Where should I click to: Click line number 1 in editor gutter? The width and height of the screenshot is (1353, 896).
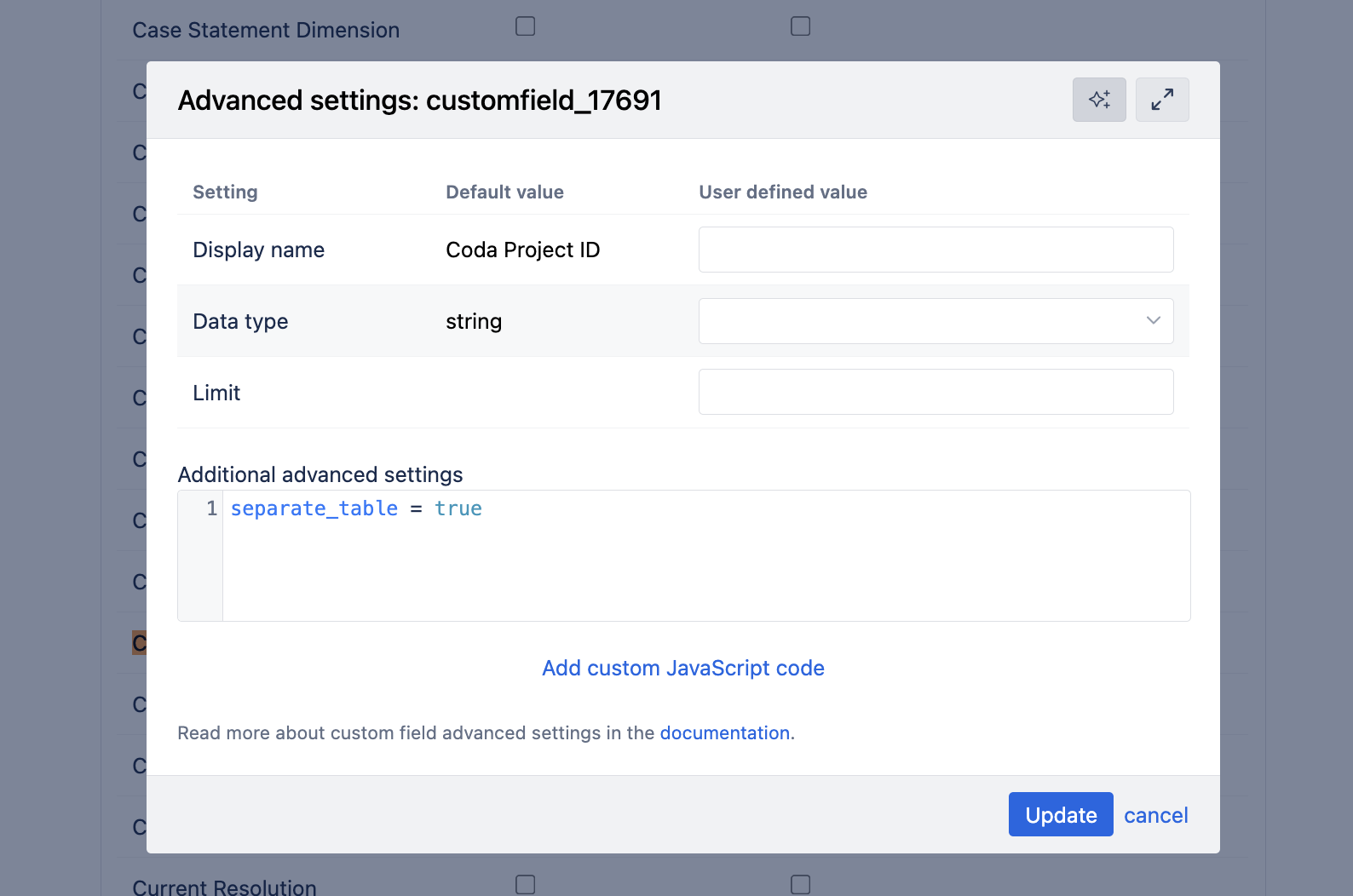pos(211,508)
